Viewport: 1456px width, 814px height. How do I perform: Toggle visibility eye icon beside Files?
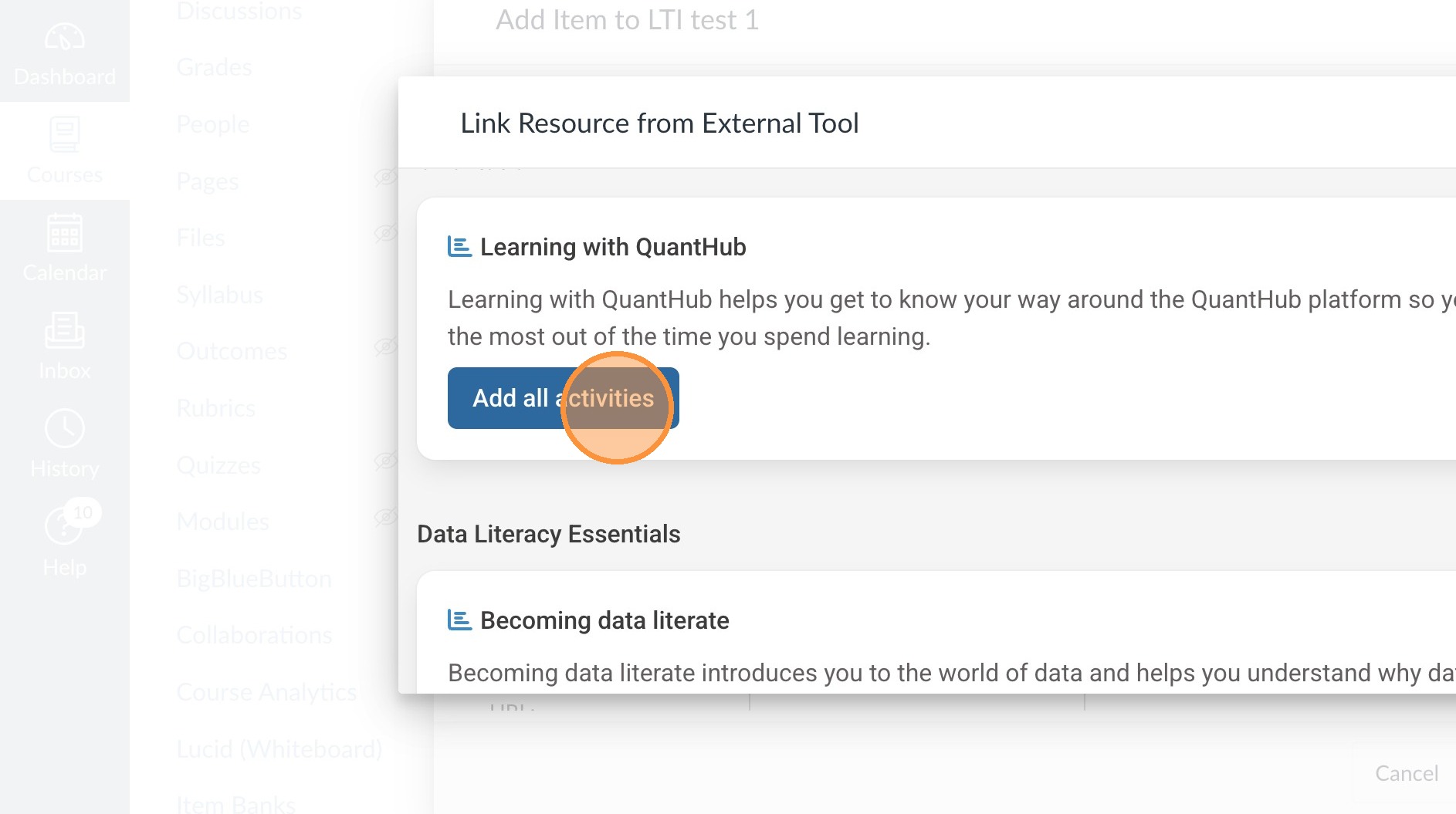tap(385, 233)
